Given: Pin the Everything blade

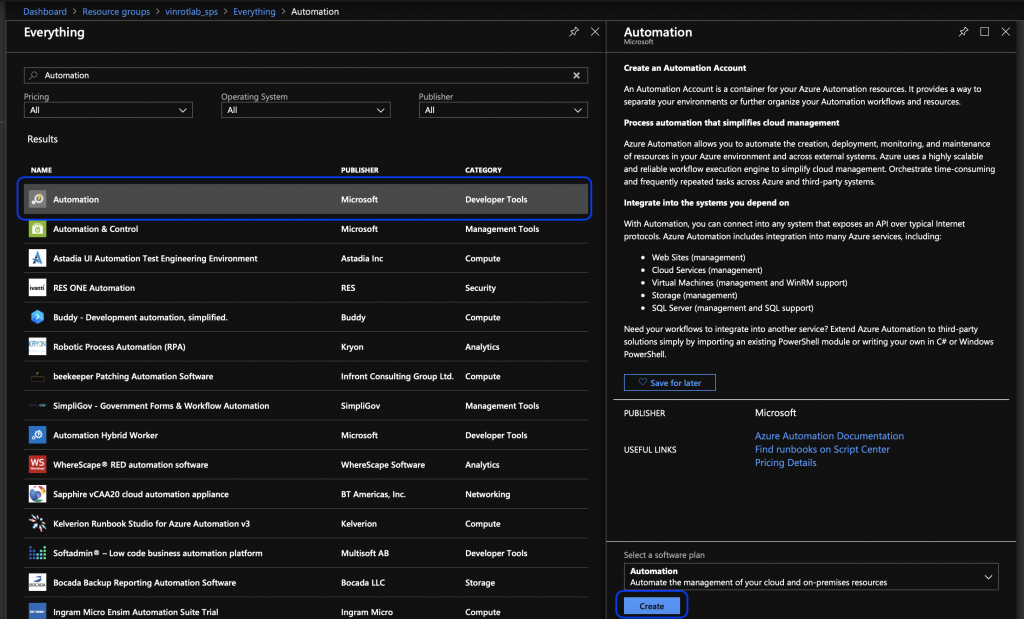Looking at the screenshot, I should point(573,31).
